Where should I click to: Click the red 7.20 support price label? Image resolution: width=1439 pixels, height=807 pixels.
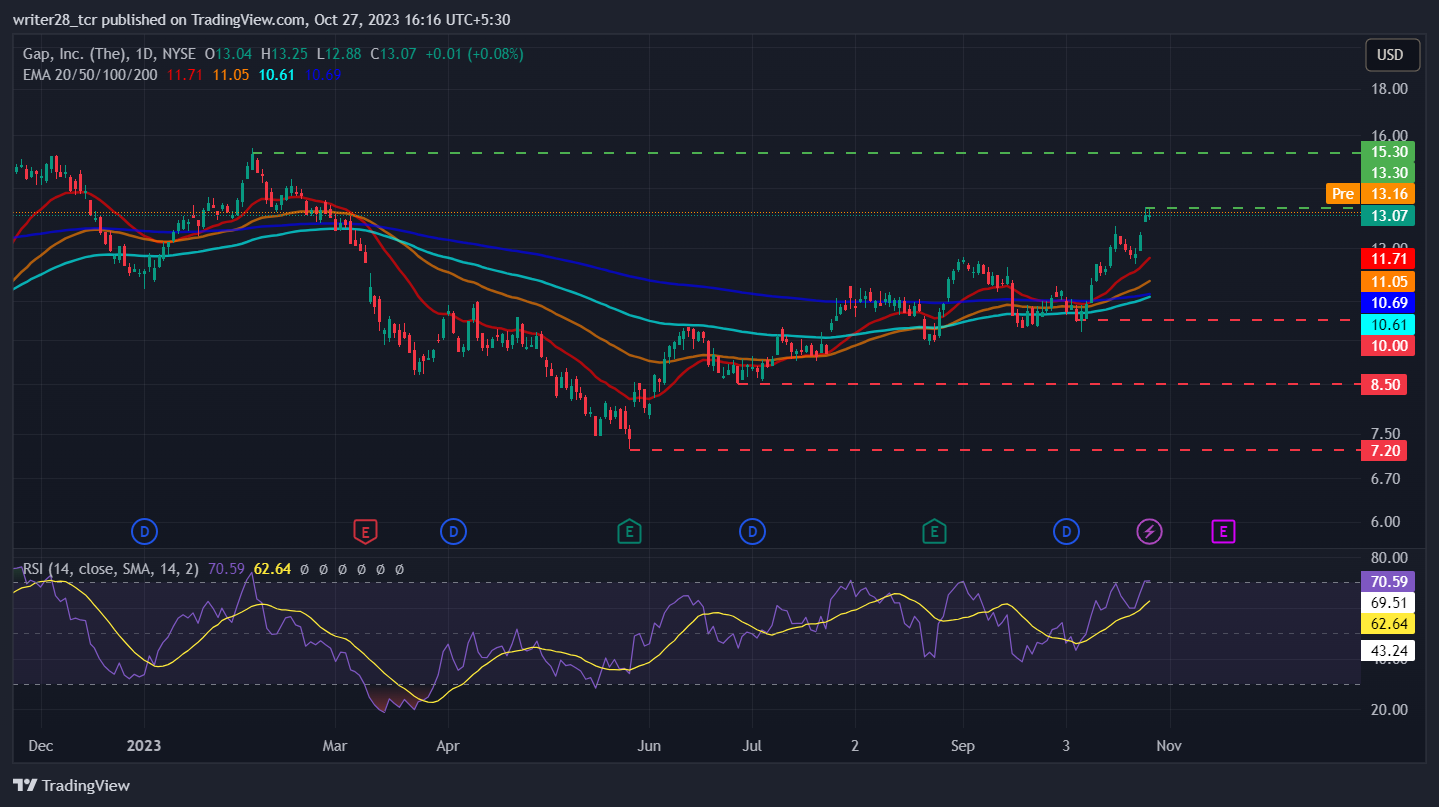tap(1385, 451)
